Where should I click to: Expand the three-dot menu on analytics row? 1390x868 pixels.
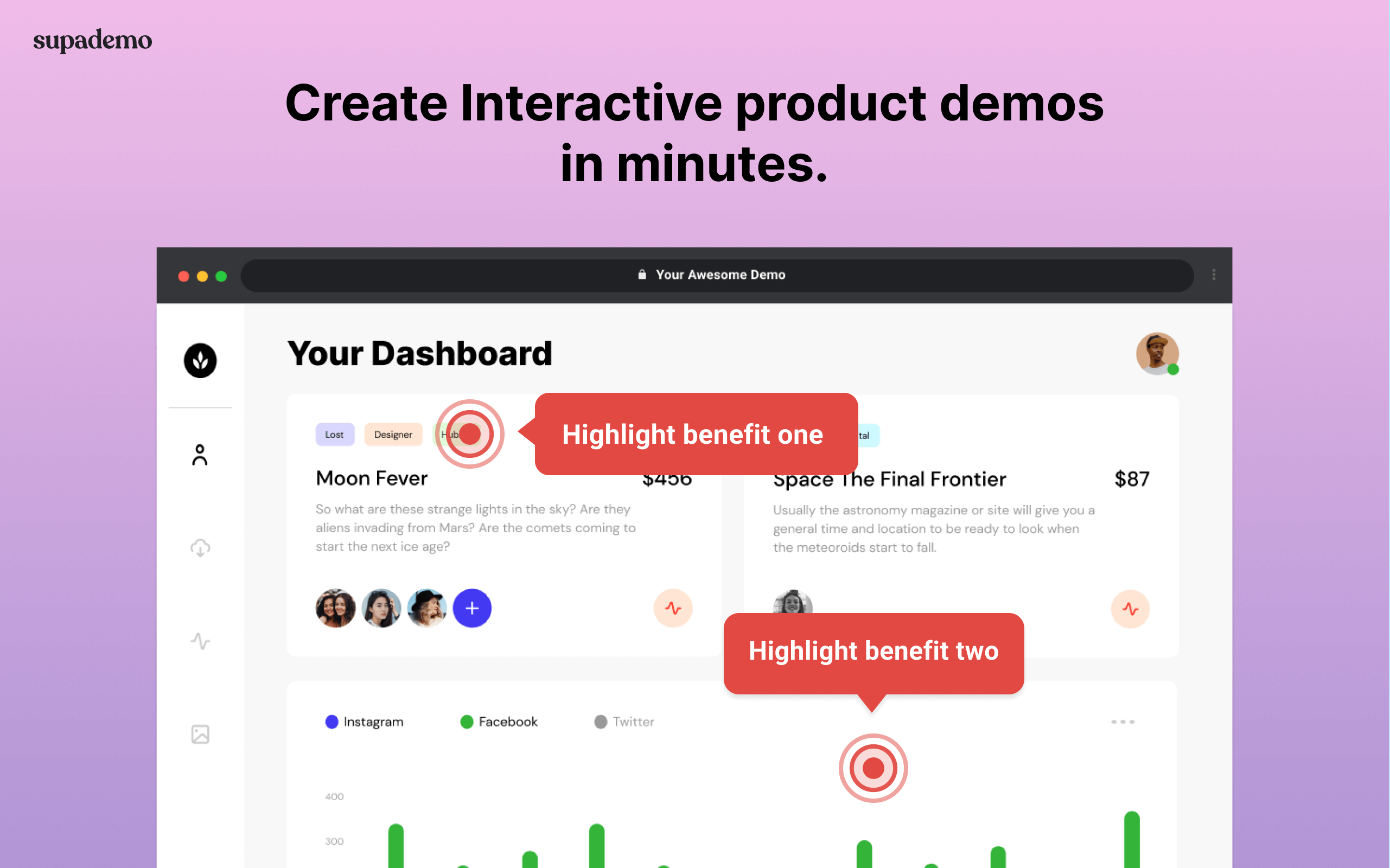1123,722
